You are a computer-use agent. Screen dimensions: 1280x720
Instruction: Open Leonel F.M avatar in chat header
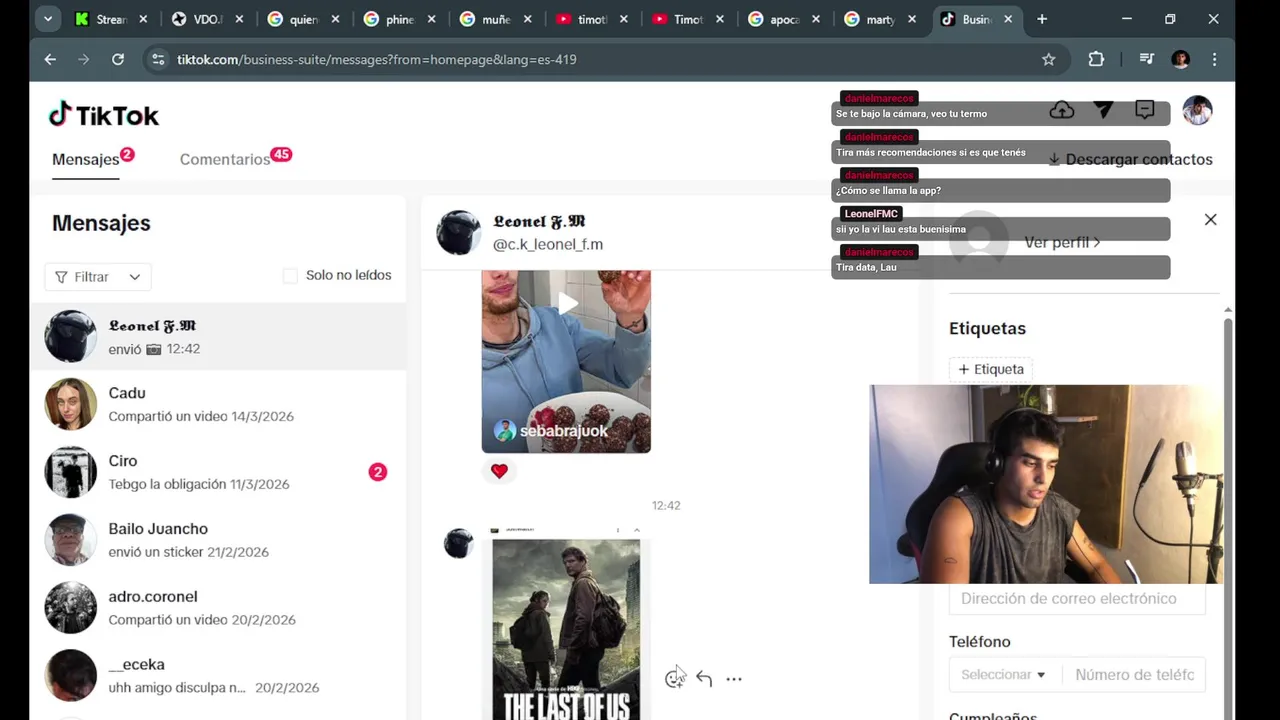tap(458, 232)
